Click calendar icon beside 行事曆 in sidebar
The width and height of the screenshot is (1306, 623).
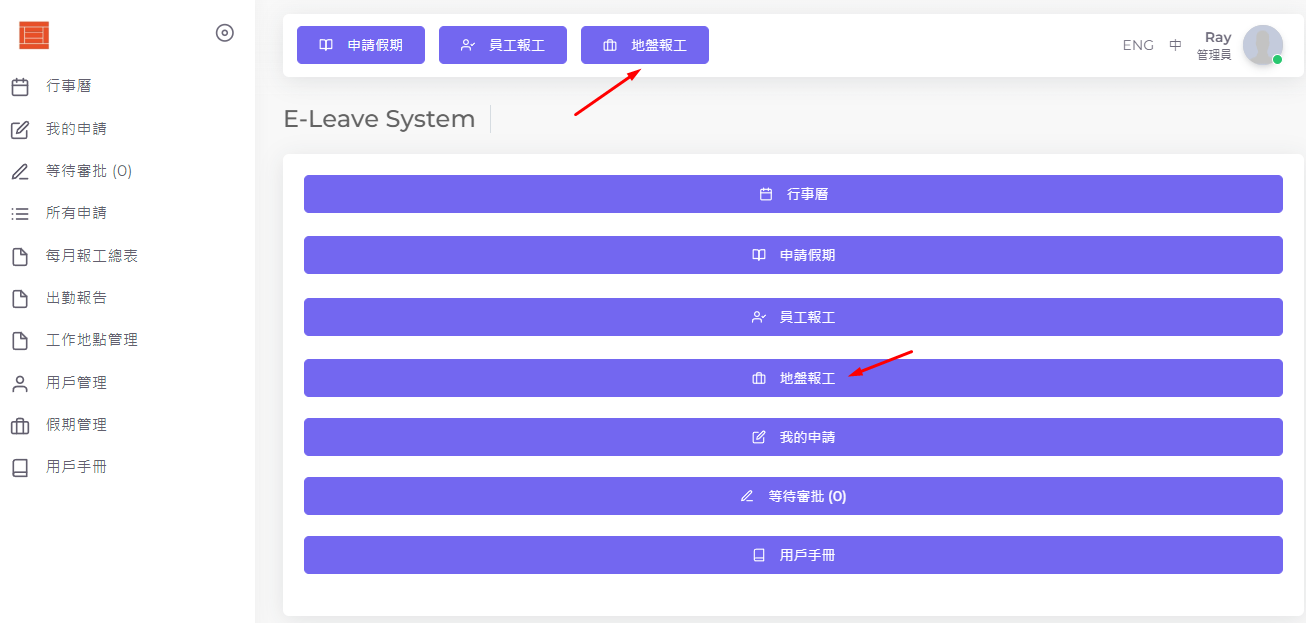pos(20,87)
